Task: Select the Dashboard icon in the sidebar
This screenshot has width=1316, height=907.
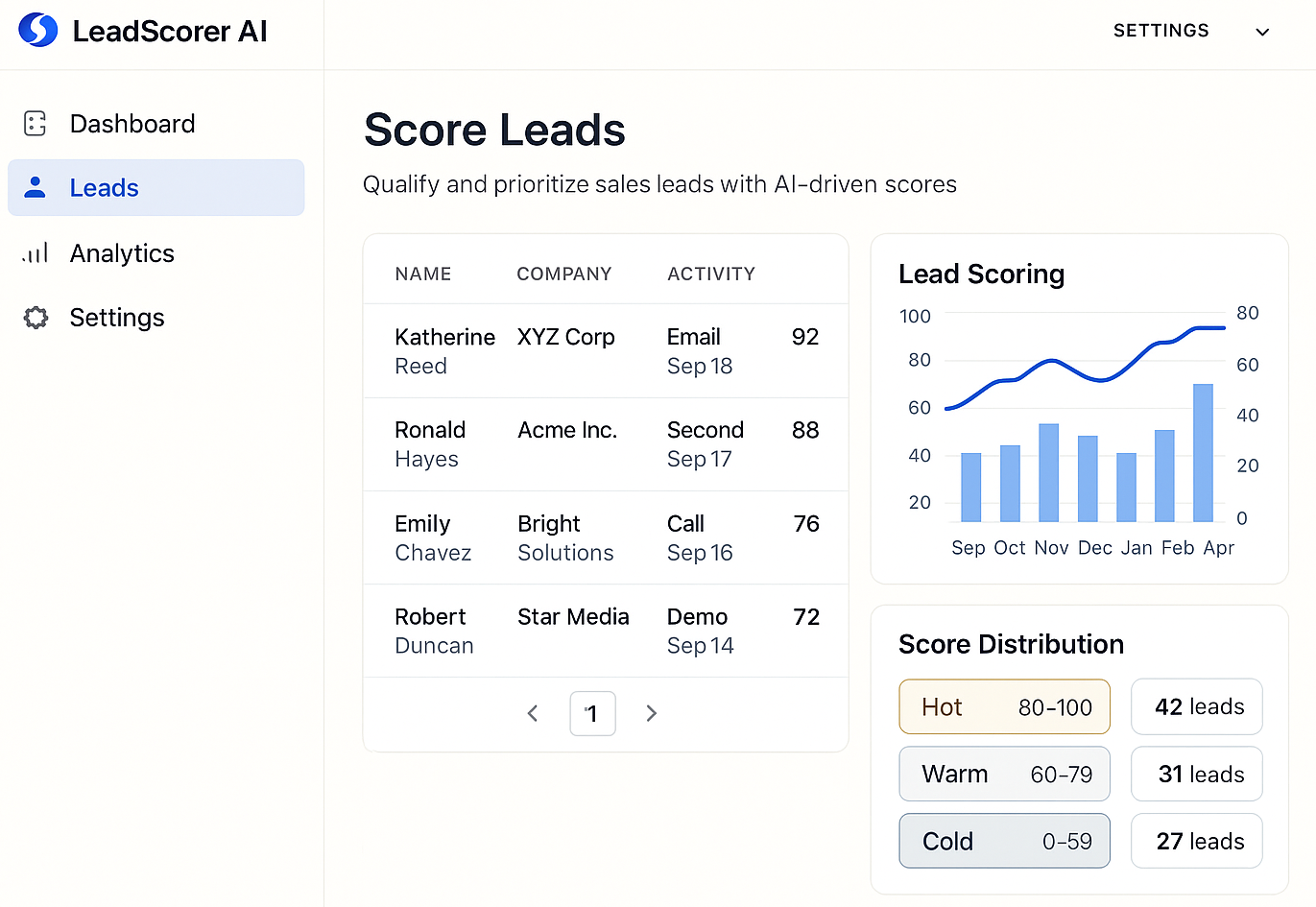Action: pyautogui.click(x=35, y=123)
